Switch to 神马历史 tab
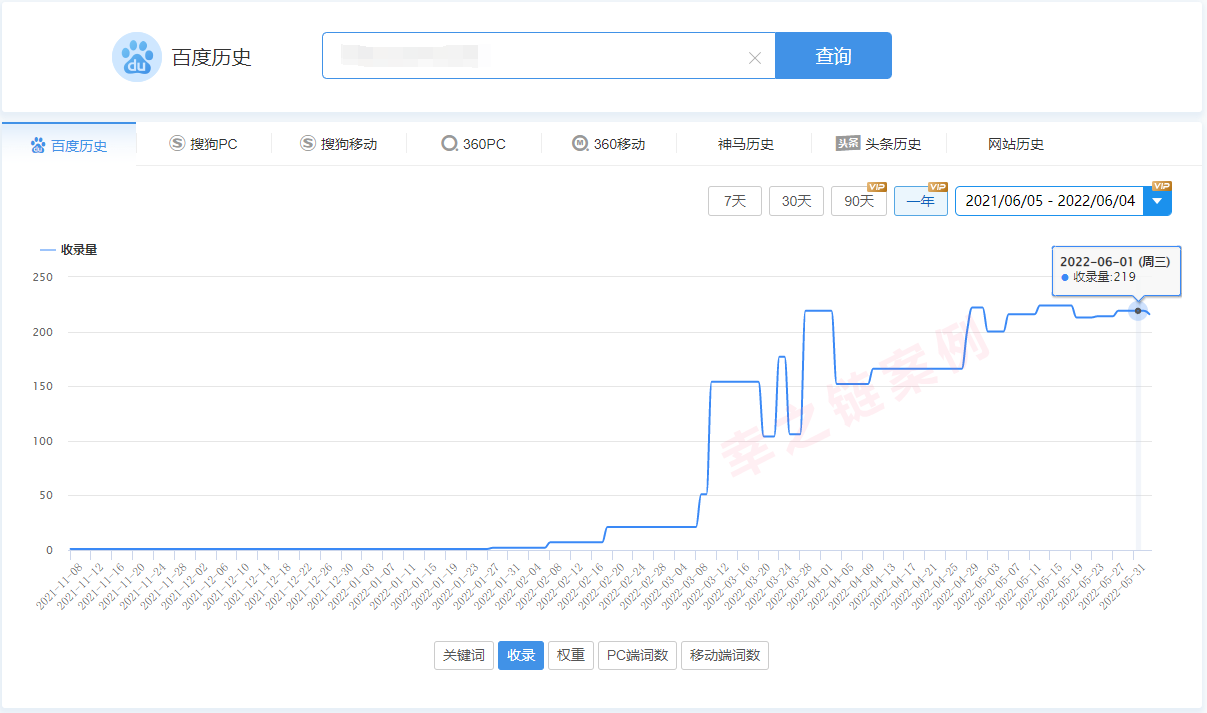Viewport: 1207px width, 713px height. pyautogui.click(x=745, y=144)
